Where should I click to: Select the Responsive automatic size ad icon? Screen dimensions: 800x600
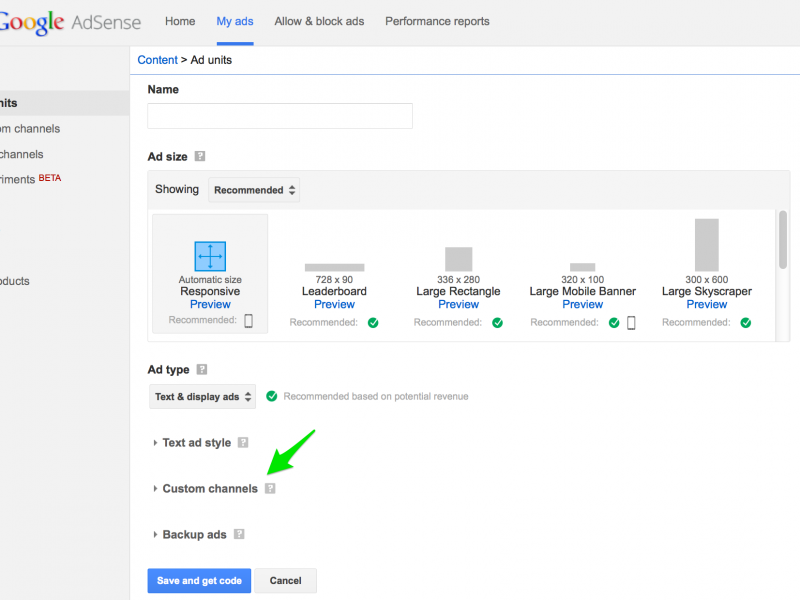pos(210,256)
